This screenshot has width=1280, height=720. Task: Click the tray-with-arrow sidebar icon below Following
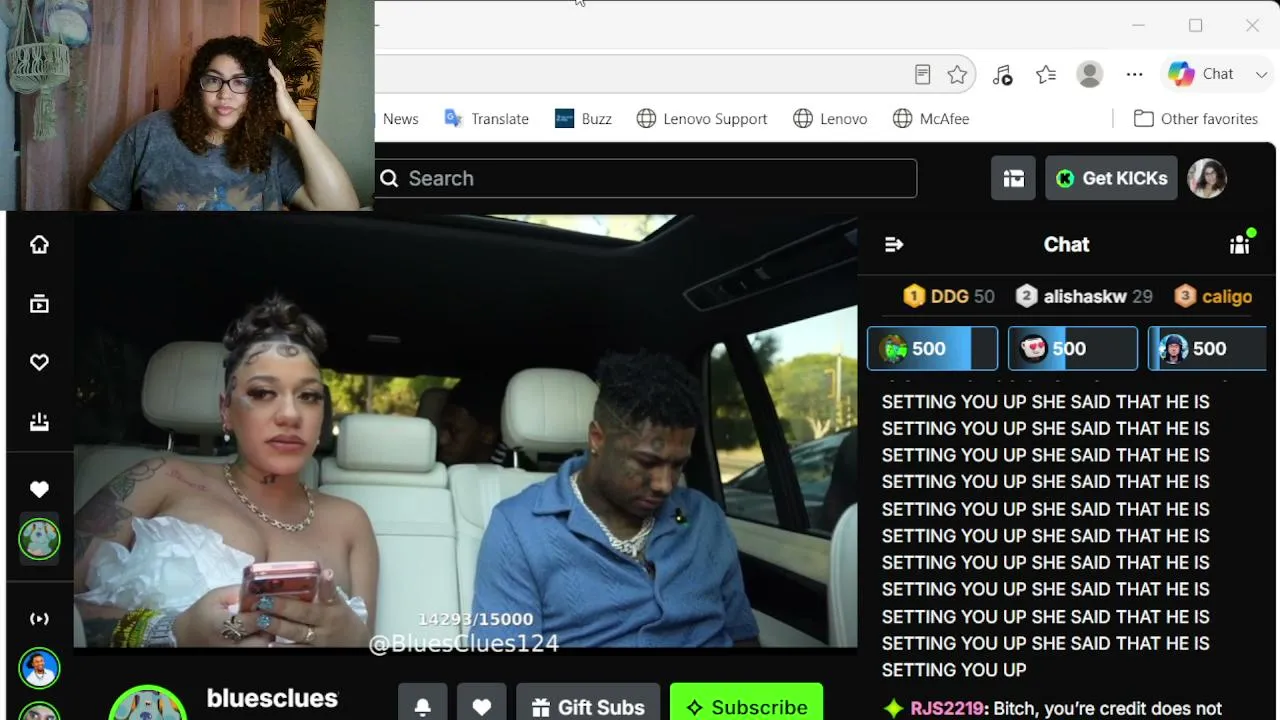tap(39, 422)
